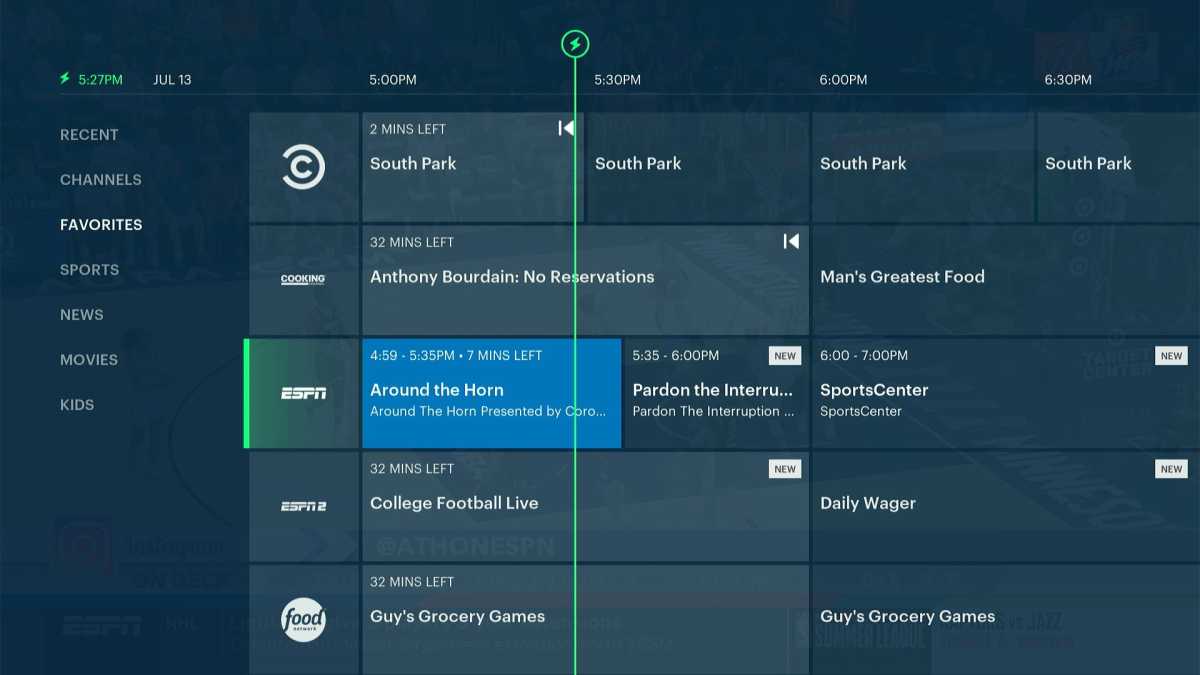Click the restart icon on Anthony Bourdain
The image size is (1200, 675).
pyautogui.click(x=791, y=241)
